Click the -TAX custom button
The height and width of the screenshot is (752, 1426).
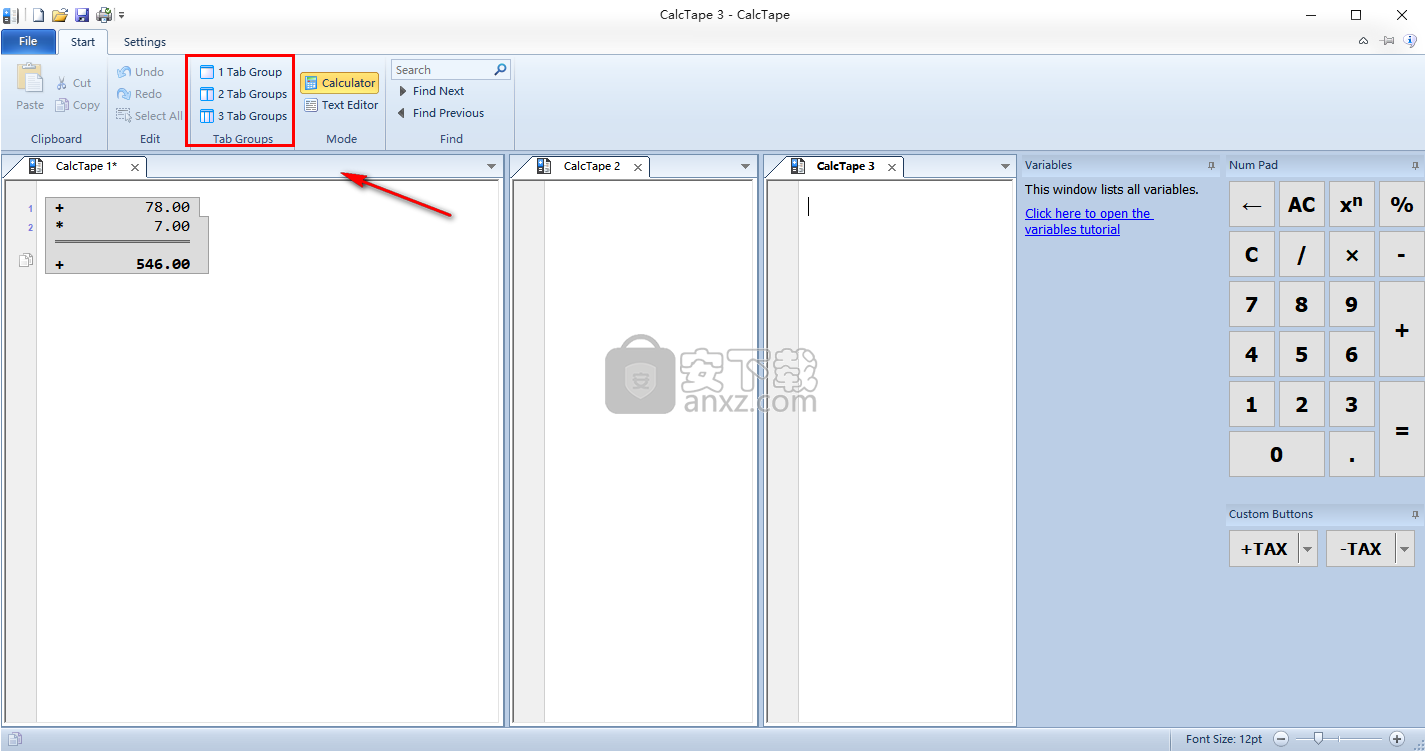click(1360, 549)
